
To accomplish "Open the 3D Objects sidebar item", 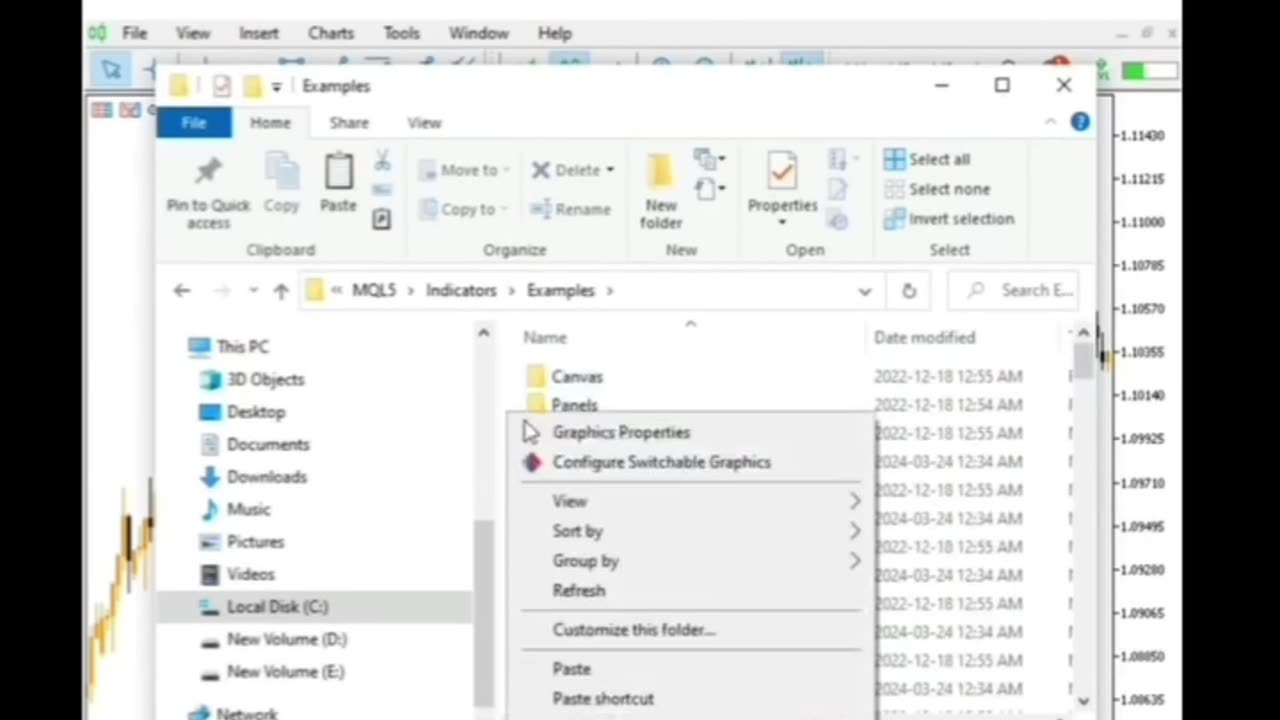I will point(251,379).
